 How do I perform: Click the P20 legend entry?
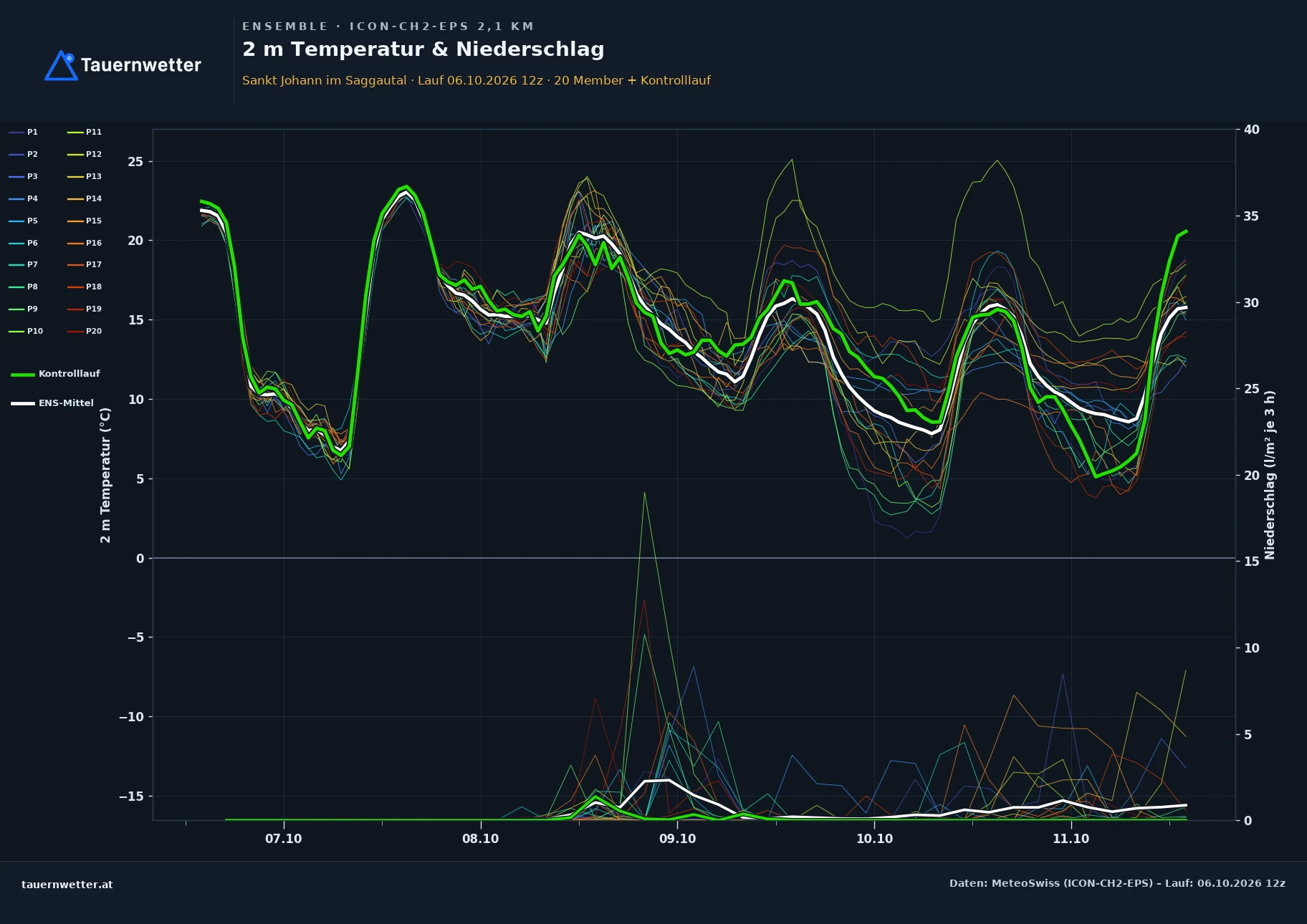pos(85,331)
